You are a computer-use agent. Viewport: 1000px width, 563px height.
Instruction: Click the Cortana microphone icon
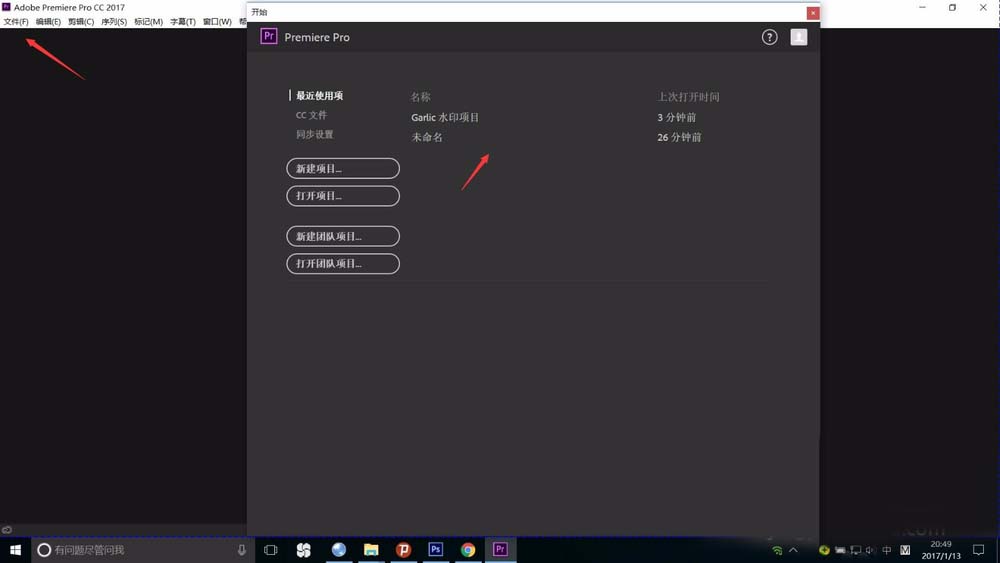(x=242, y=550)
